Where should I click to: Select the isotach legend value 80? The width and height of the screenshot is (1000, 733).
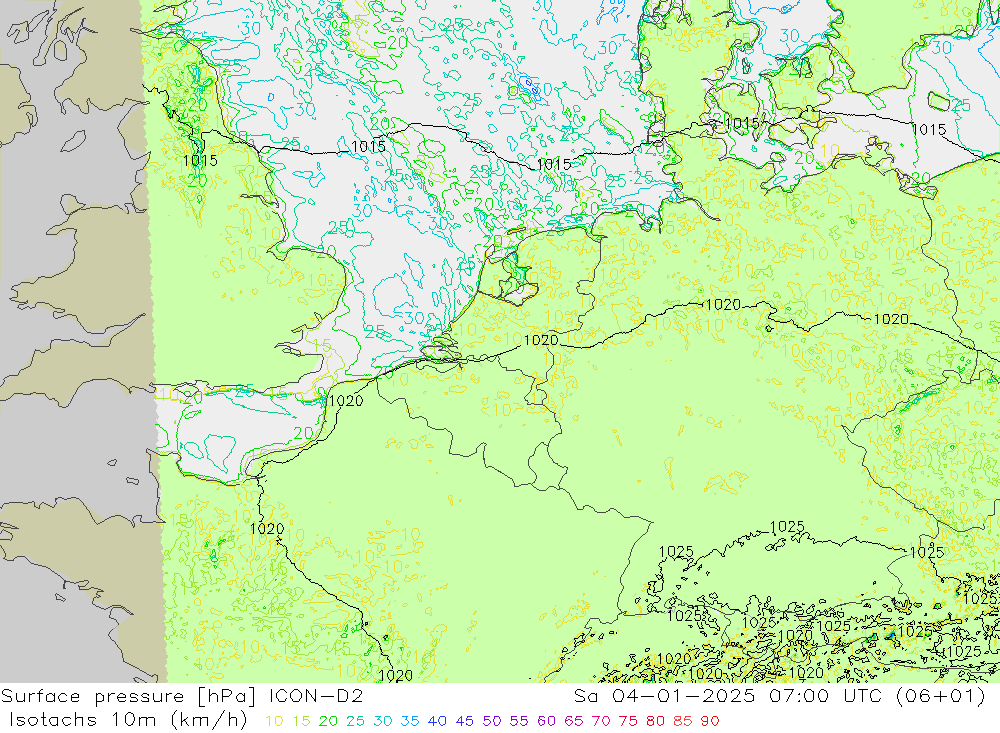(x=655, y=722)
